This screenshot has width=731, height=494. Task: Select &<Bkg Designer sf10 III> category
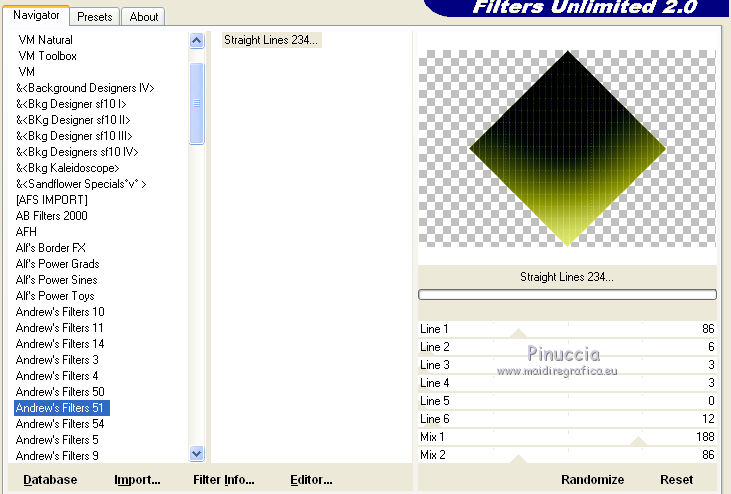(x=74, y=136)
